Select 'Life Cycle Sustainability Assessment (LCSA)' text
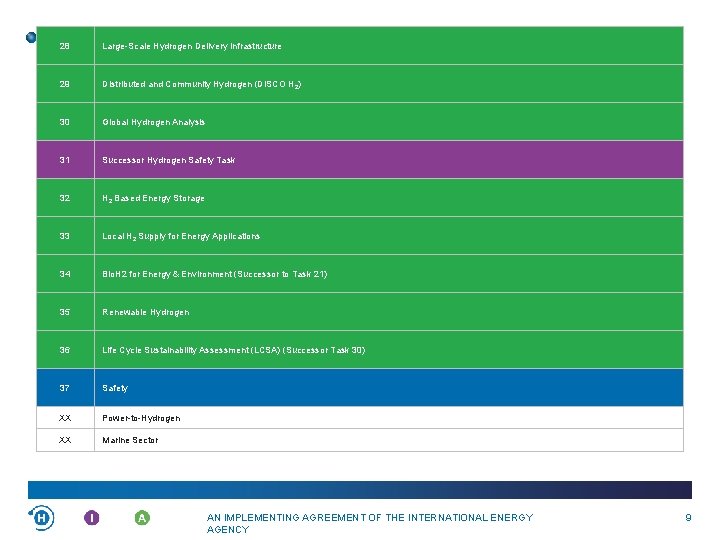 [x=191, y=350]
